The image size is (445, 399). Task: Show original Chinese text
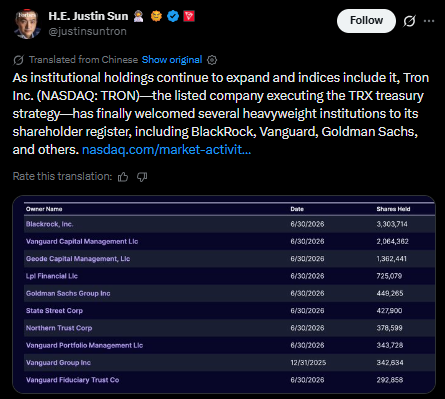[172, 60]
